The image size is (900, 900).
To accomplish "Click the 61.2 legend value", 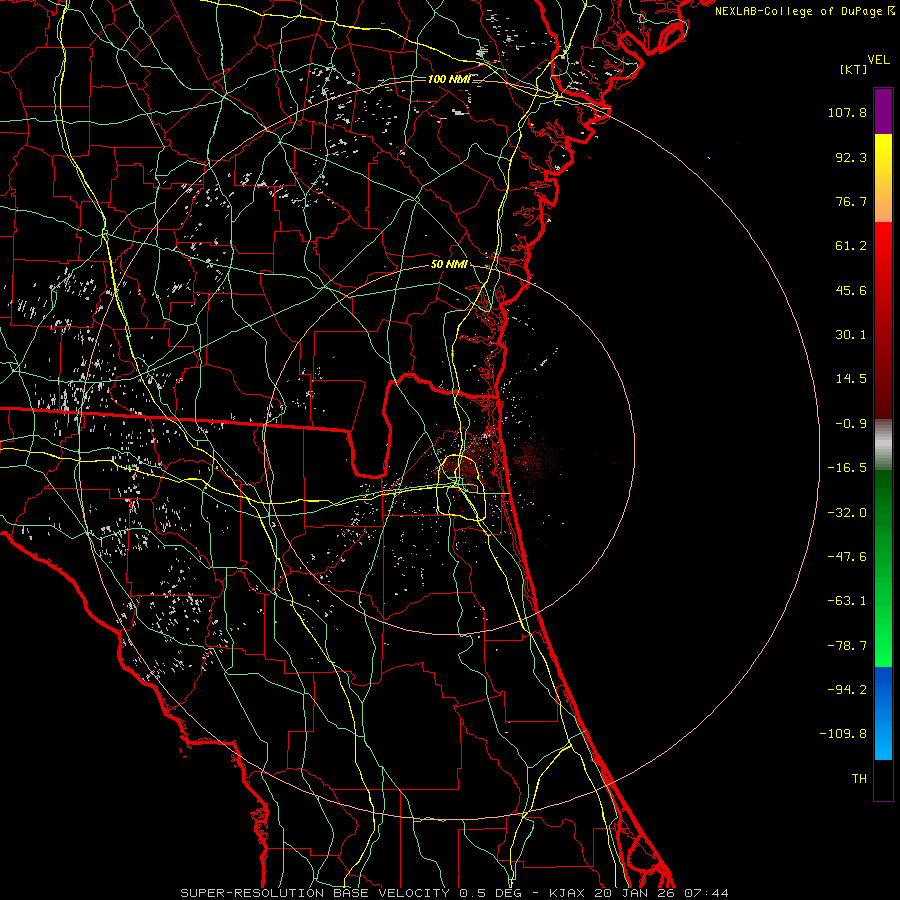I will click(851, 246).
